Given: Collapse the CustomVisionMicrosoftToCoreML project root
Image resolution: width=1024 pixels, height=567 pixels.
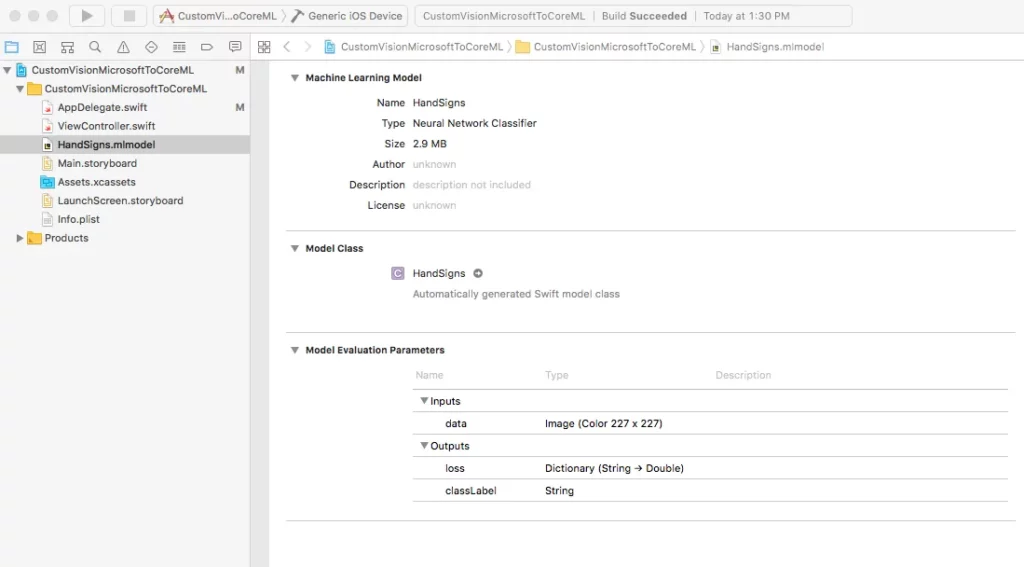Looking at the screenshot, I should coord(7,70).
